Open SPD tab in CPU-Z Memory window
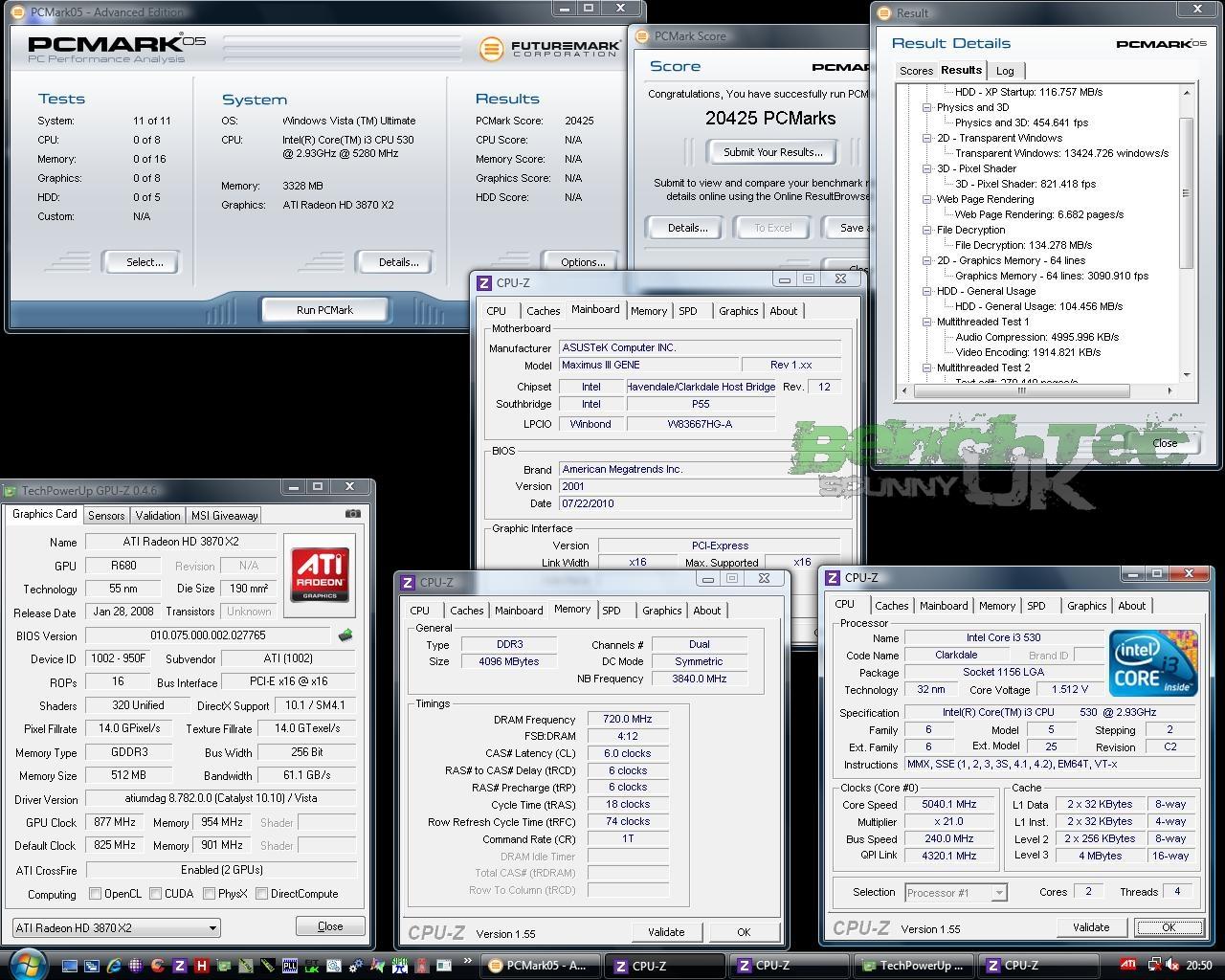The image size is (1225, 980). [612, 611]
